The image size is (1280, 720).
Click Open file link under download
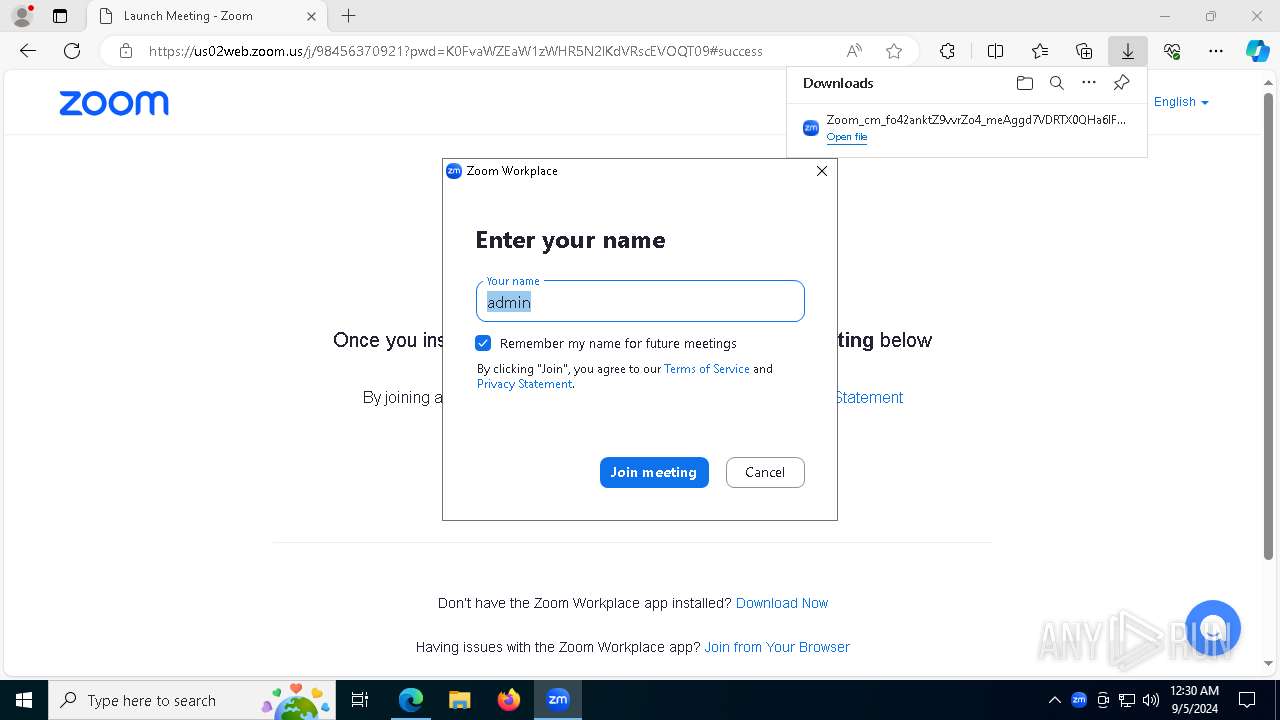(847, 137)
